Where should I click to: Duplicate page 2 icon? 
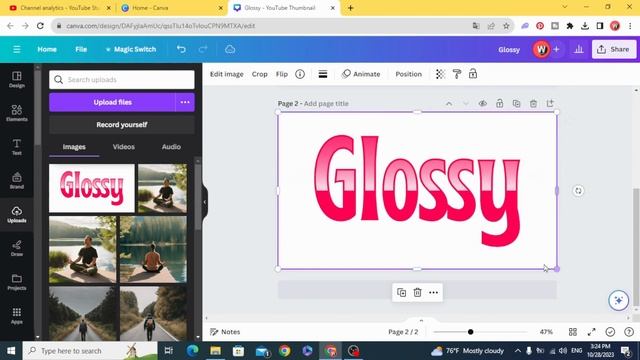pos(516,104)
